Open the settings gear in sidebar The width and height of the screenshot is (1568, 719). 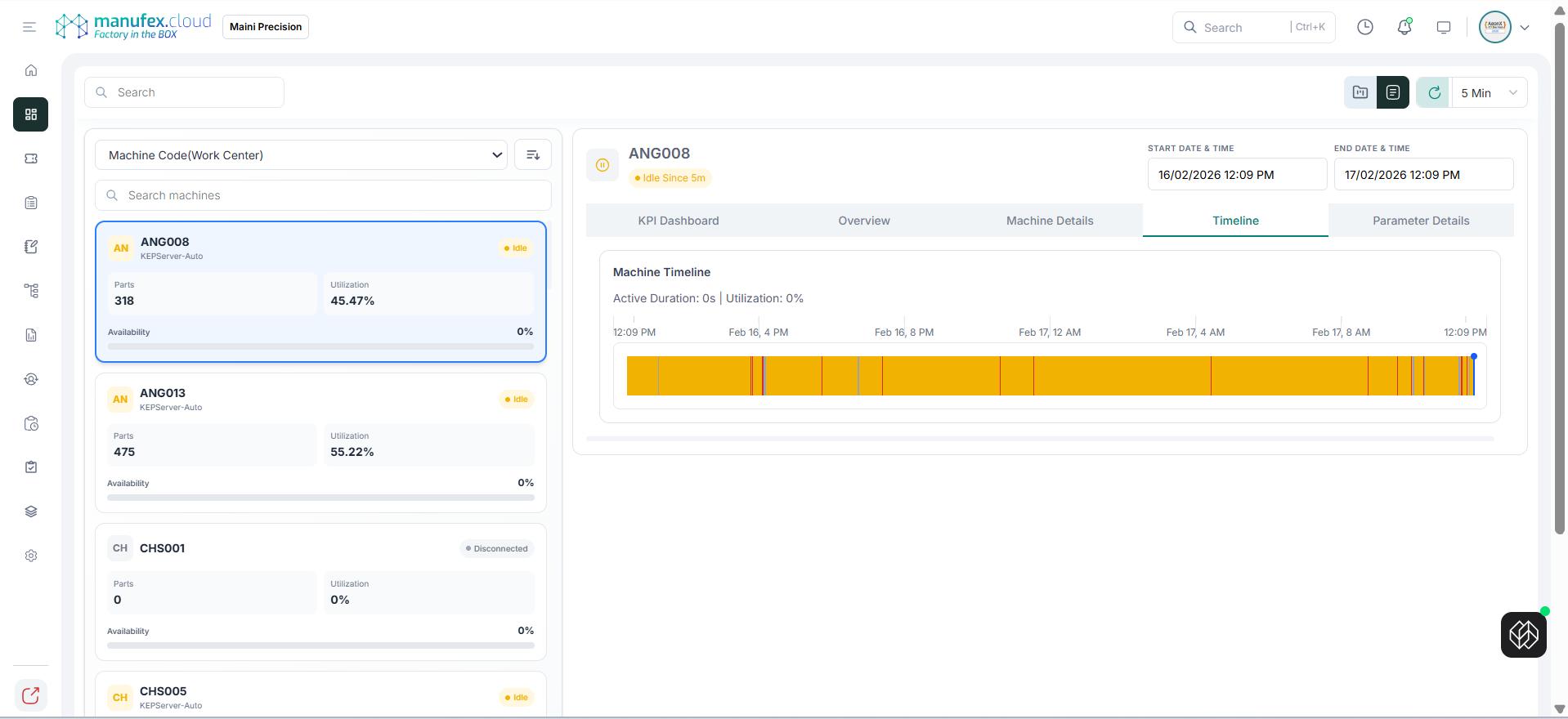31,556
